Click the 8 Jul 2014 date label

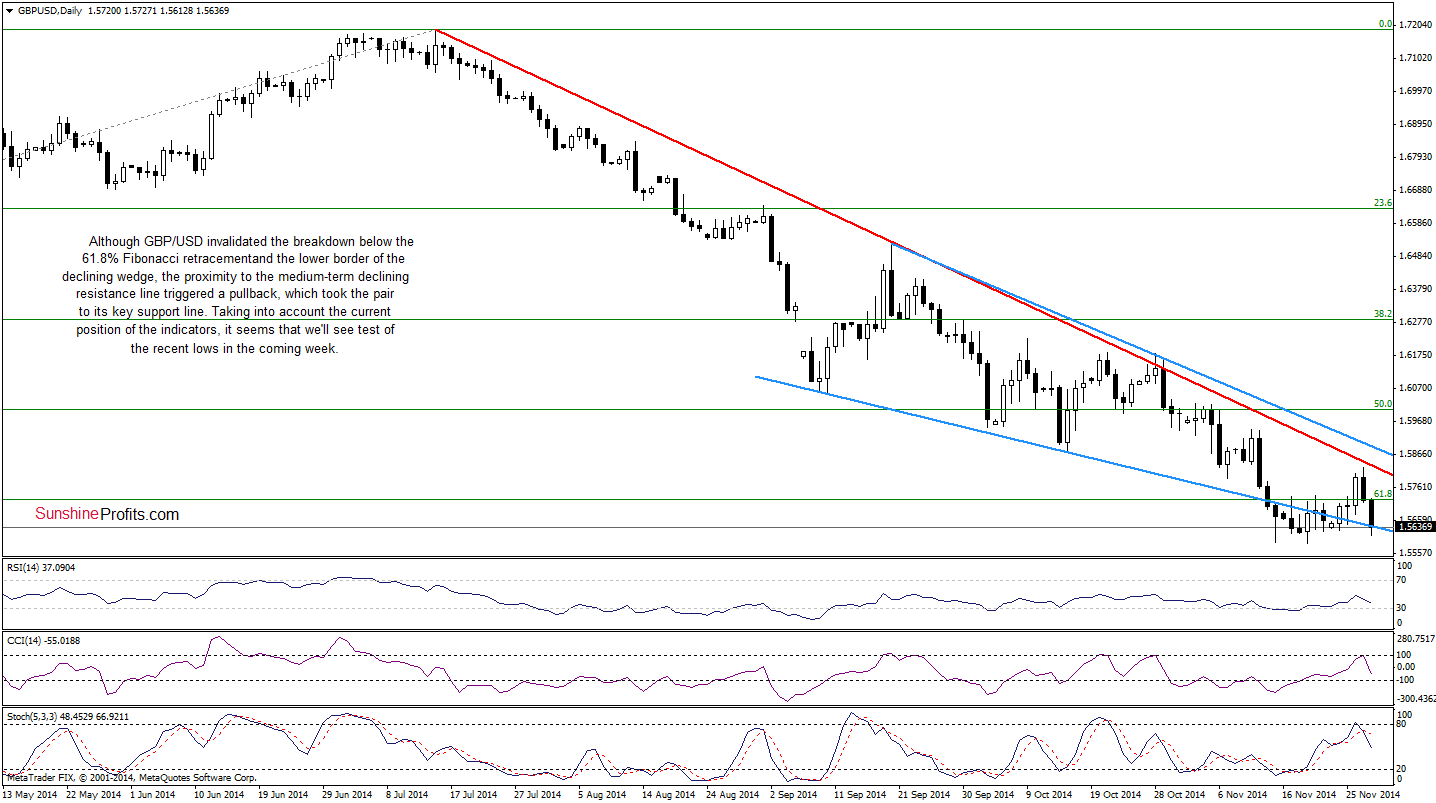[407, 794]
